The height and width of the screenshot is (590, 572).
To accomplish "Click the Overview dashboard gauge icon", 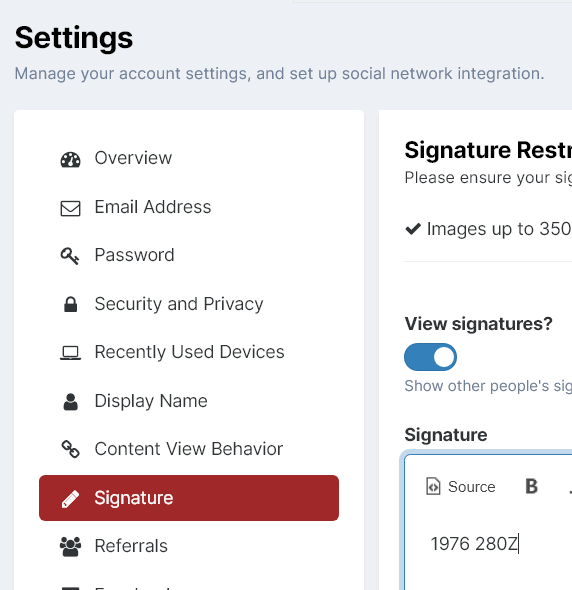I will pos(70,160).
